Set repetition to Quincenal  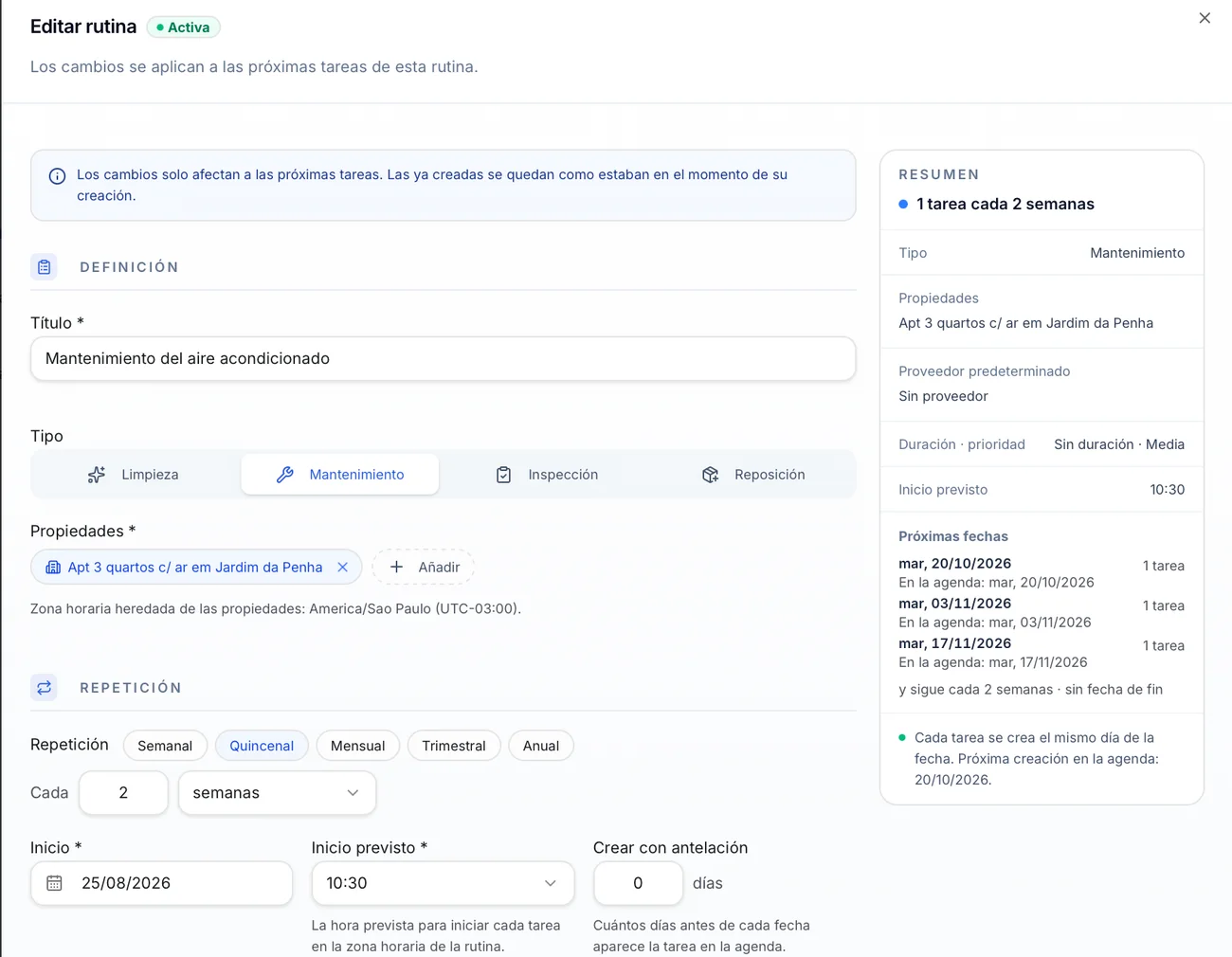point(262,746)
